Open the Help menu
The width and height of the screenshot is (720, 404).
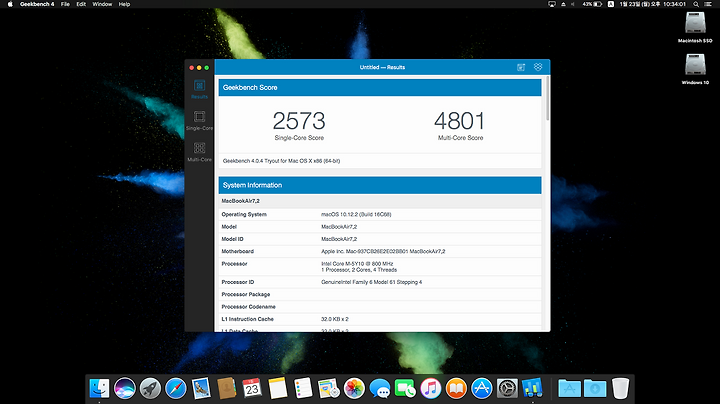124,4
